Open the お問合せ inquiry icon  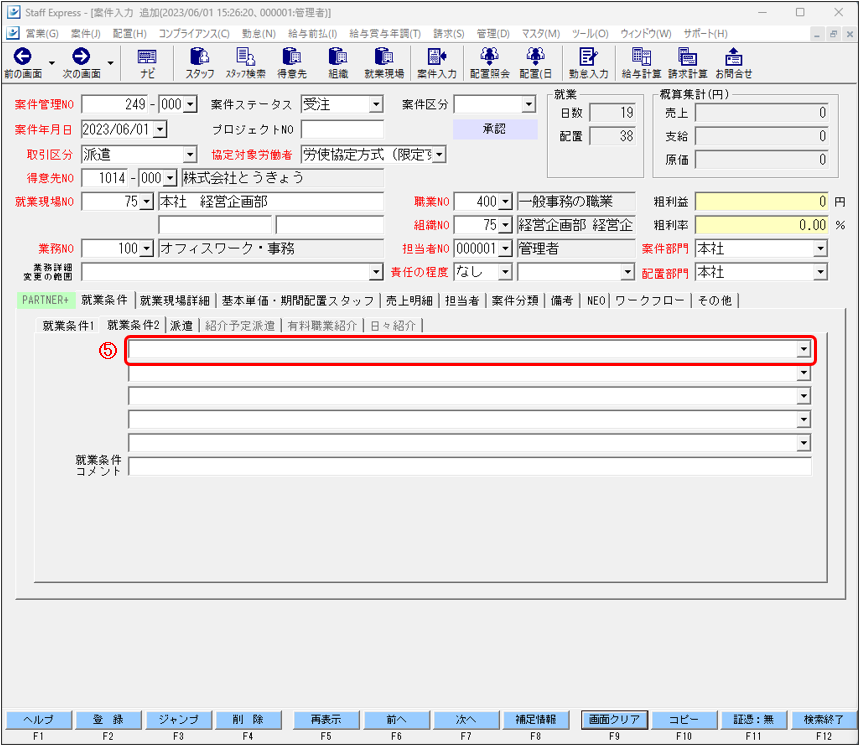pyautogui.click(x=734, y=57)
